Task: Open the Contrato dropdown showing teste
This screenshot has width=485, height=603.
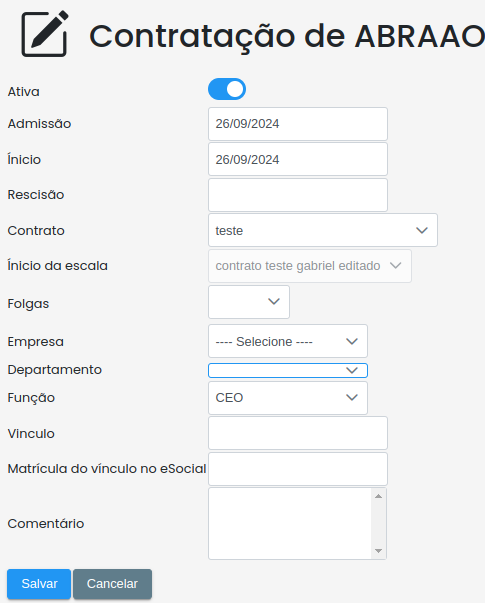Action: tap(323, 230)
